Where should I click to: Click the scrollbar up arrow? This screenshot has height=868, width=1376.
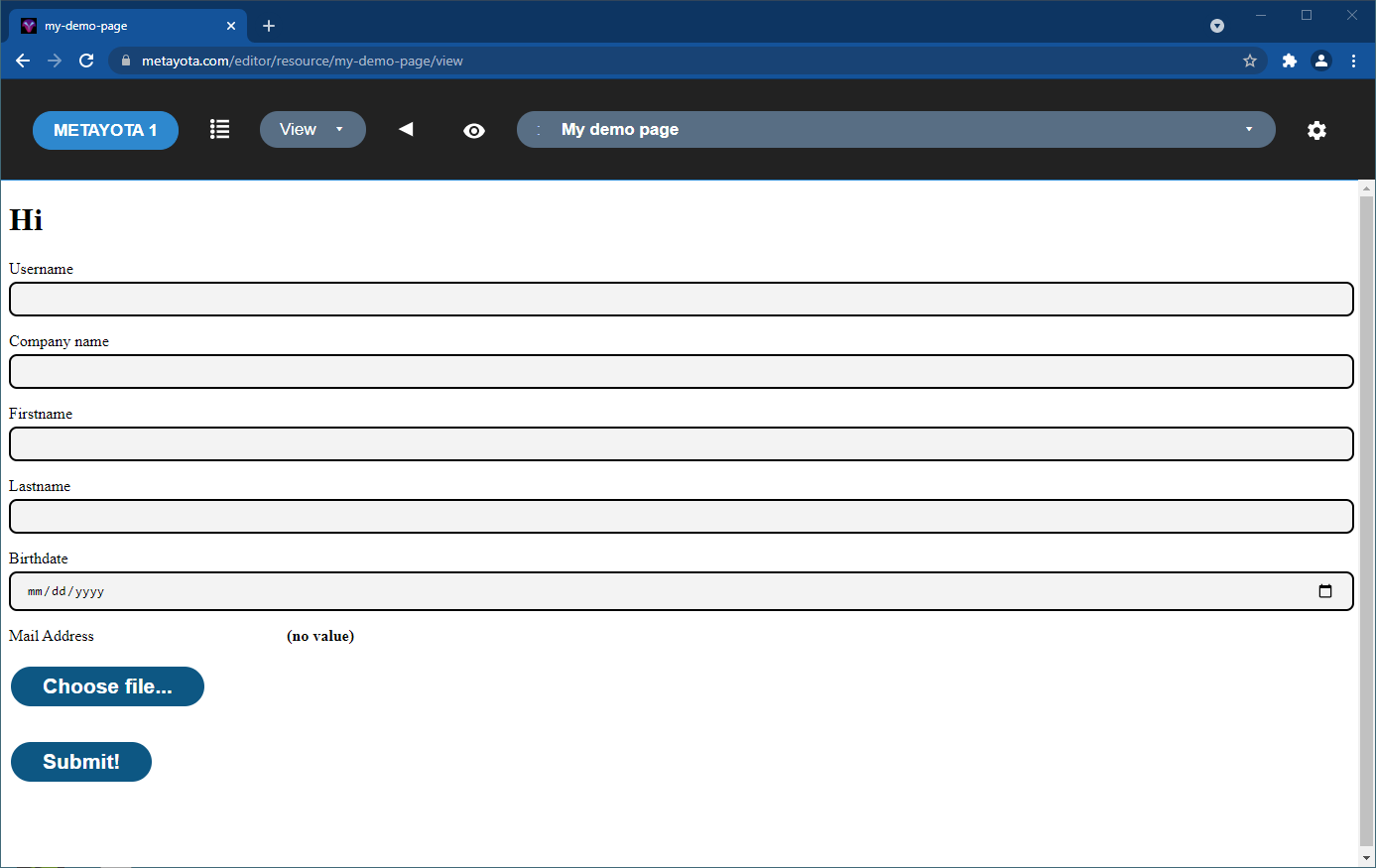[x=1367, y=187]
